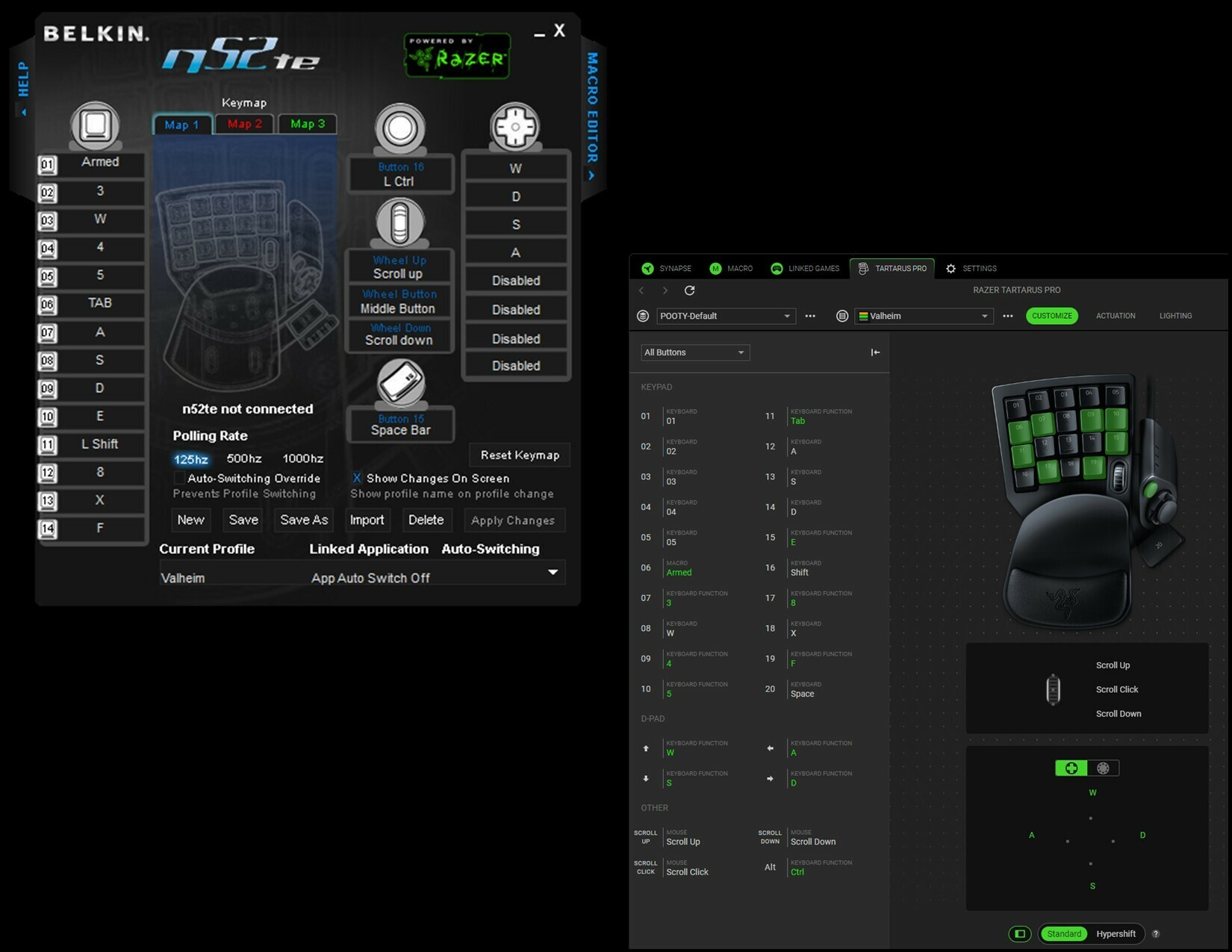Click the Import button
Image resolution: width=1232 pixels, height=952 pixels.
(x=367, y=520)
